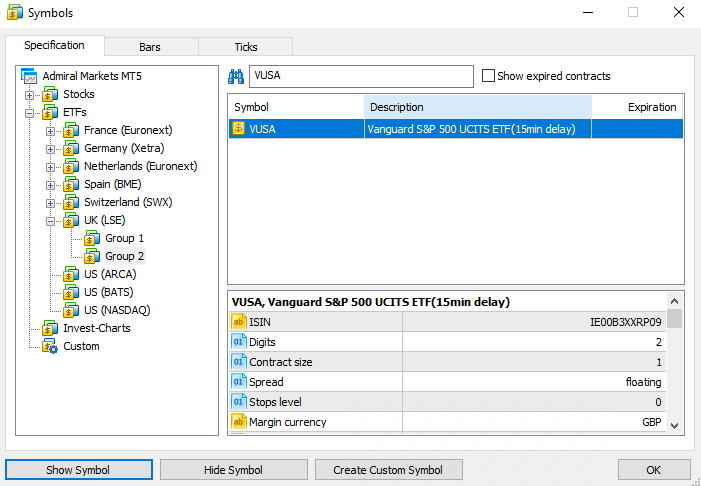Click the US (BATS) folder icon
Viewport: 701px width, 486px height.
point(71,292)
